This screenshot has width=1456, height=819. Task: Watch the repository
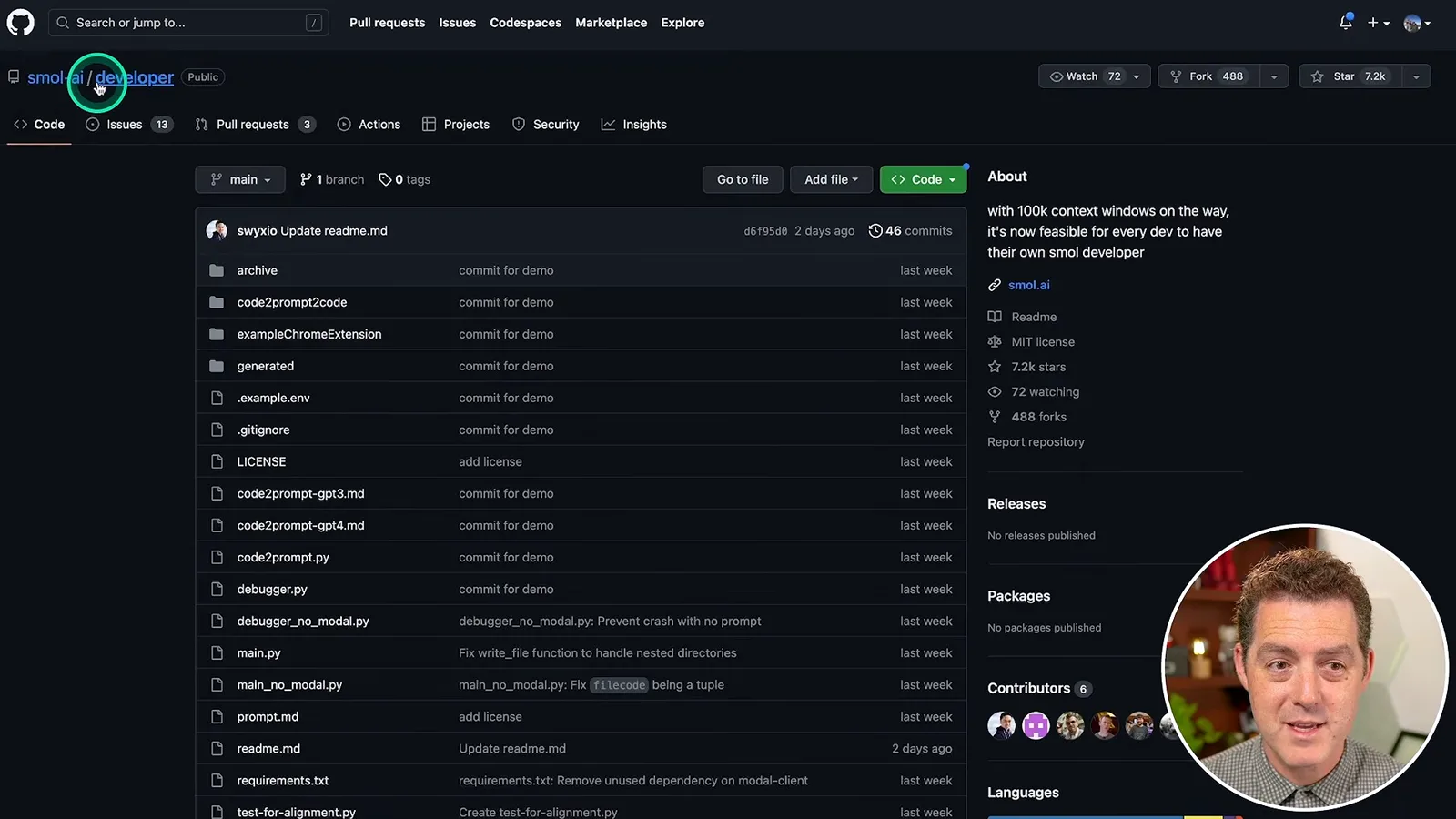[x=1095, y=76]
